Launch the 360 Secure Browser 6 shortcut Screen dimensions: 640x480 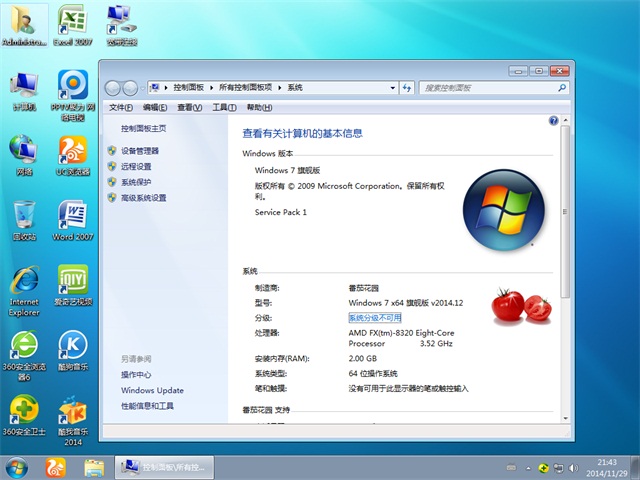24,356
